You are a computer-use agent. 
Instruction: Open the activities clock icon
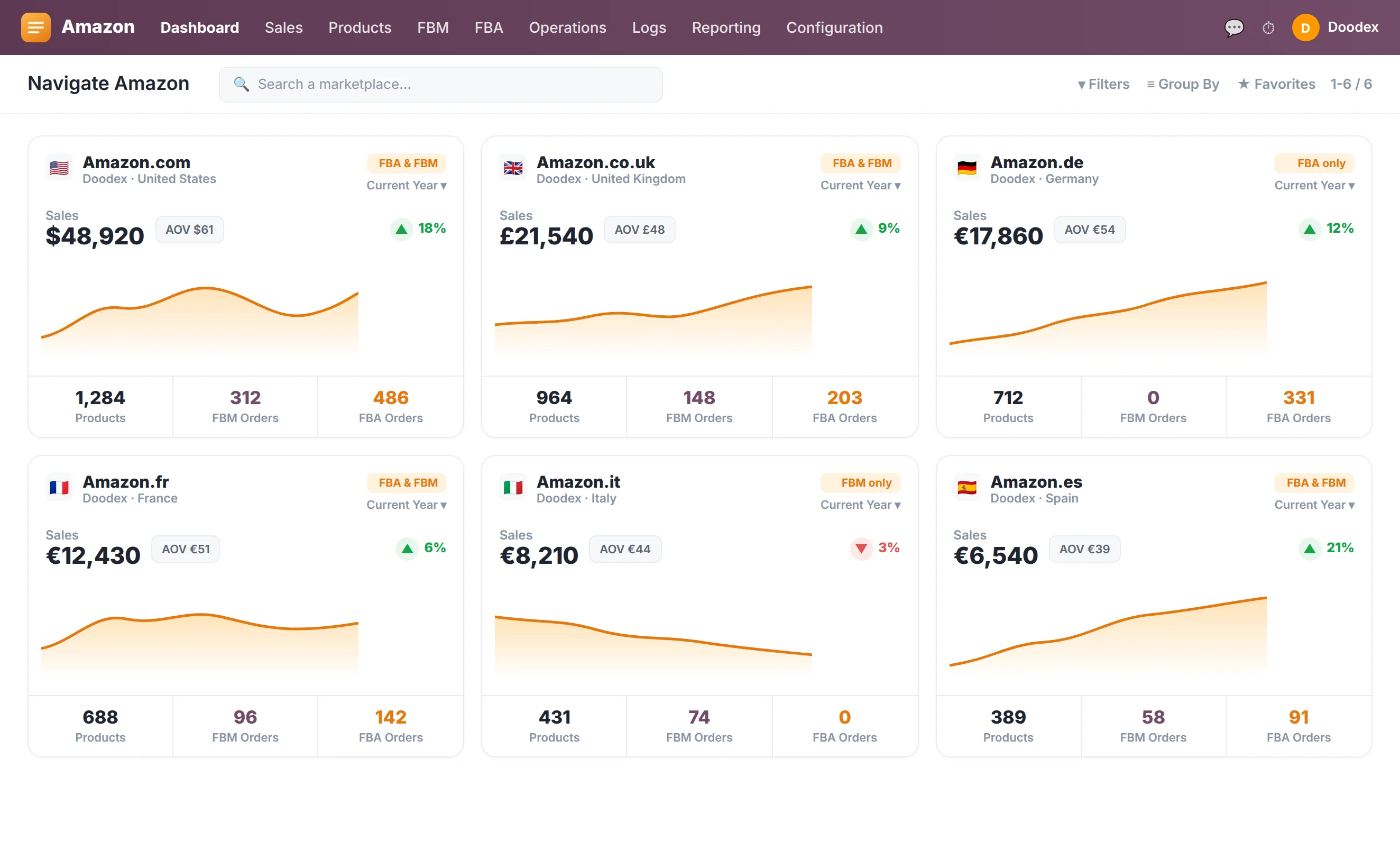(1268, 28)
